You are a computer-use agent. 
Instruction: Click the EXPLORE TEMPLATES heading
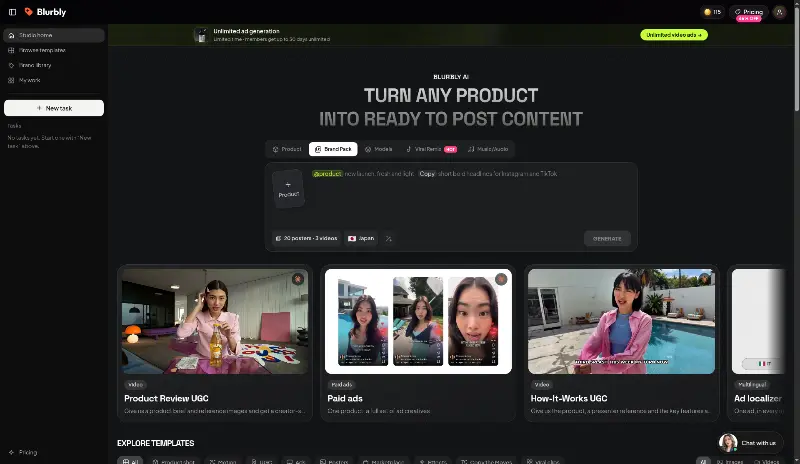(x=156, y=443)
